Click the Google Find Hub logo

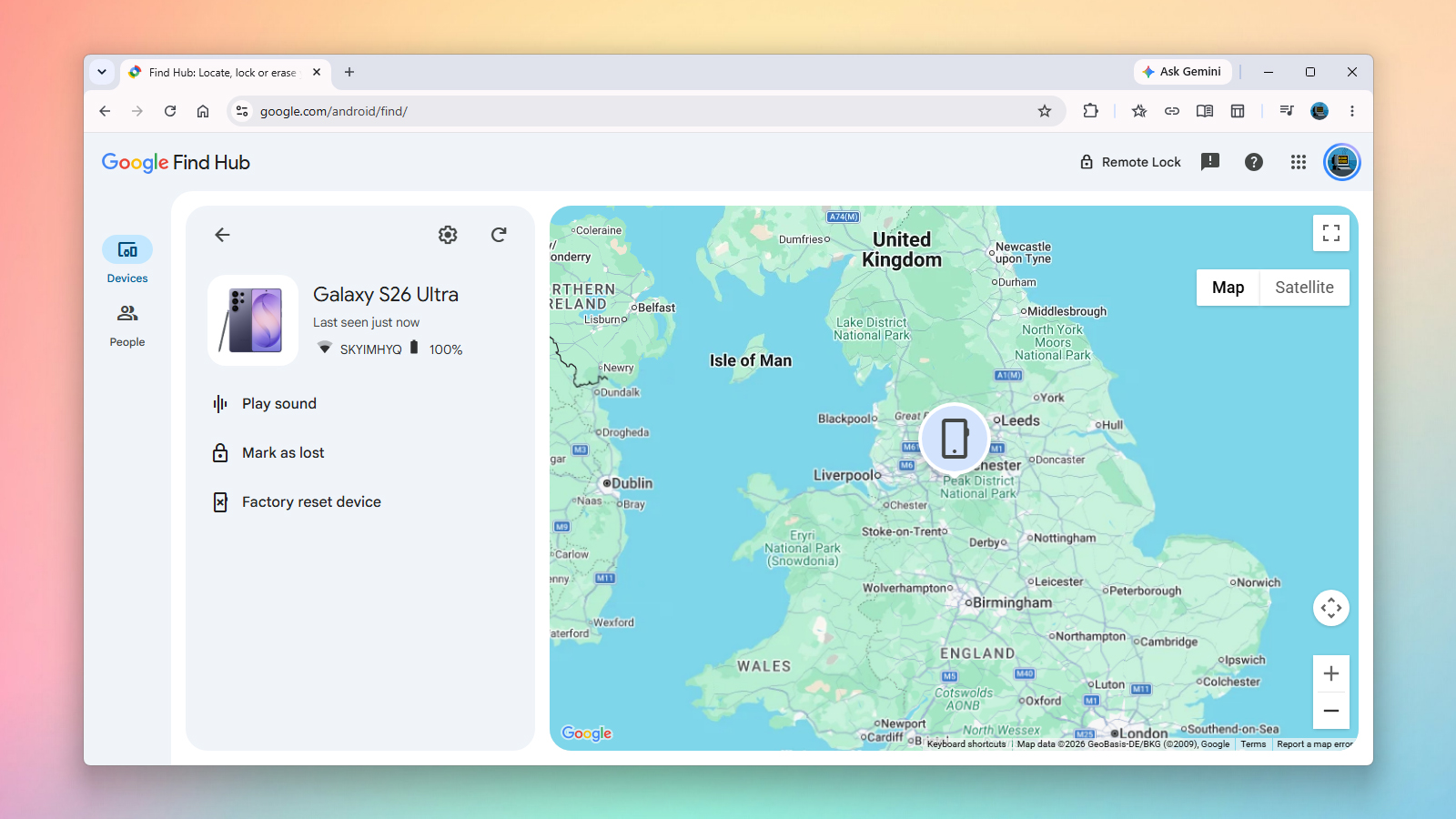176,162
